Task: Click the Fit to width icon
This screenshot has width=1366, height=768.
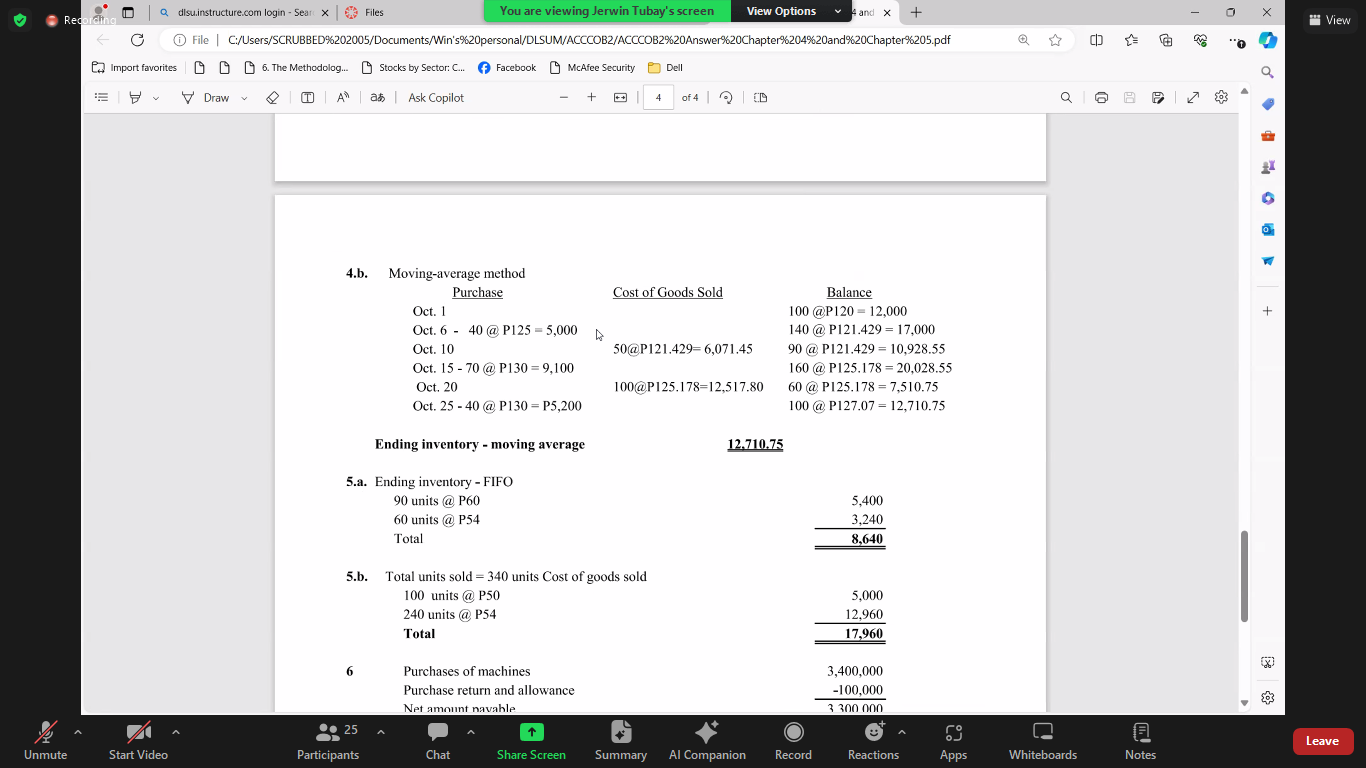Action: click(x=620, y=98)
